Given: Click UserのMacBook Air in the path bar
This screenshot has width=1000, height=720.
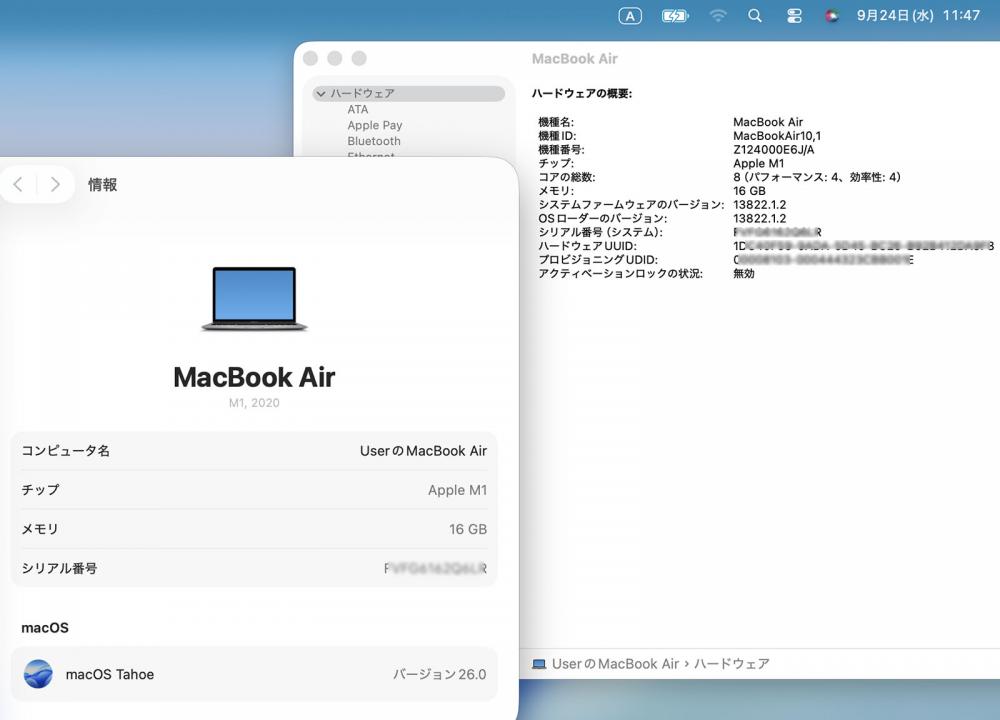Looking at the screenshot, I should pos(615,664).
